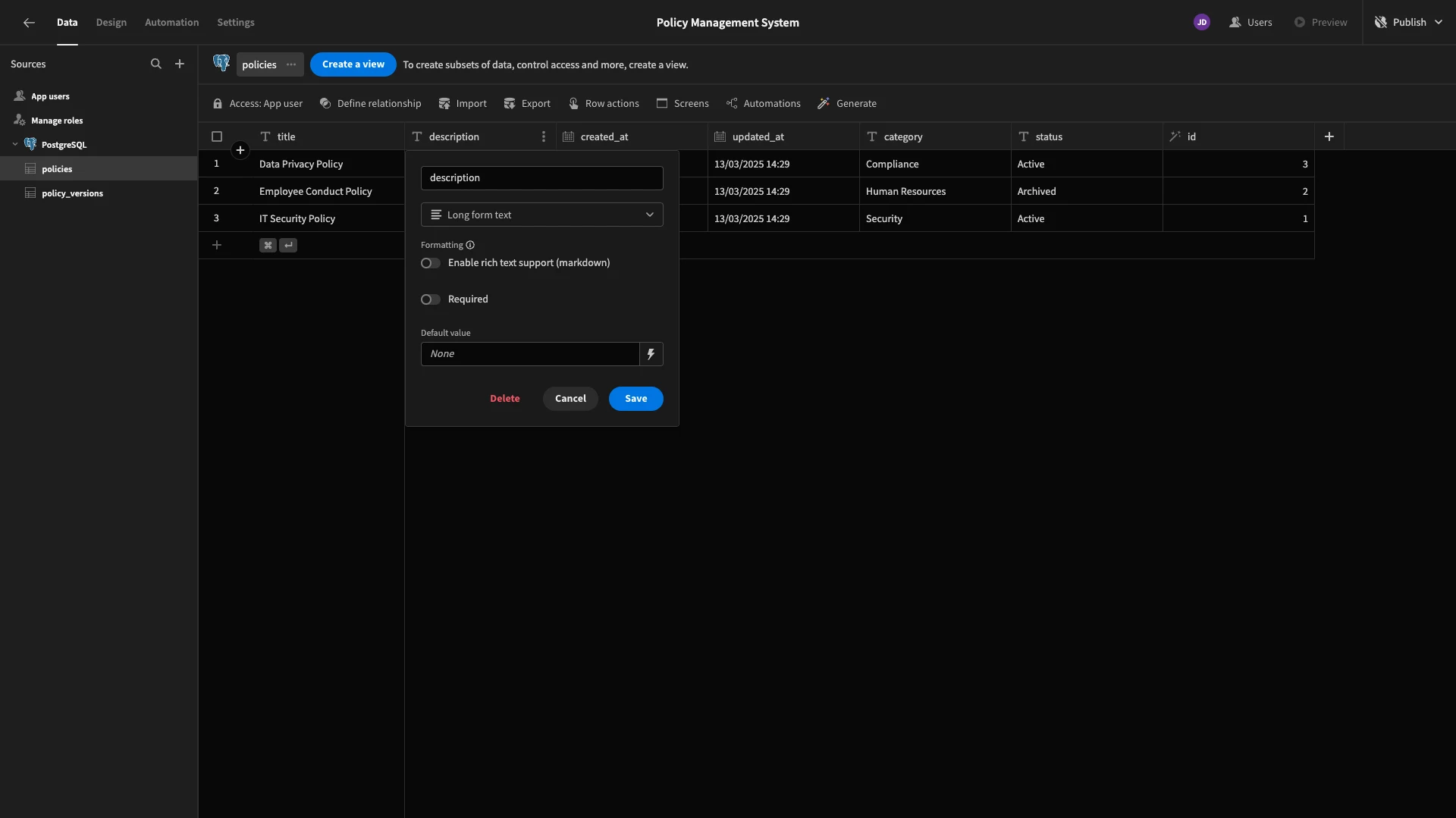Click the Preview button

click(x=1321, y=23)
